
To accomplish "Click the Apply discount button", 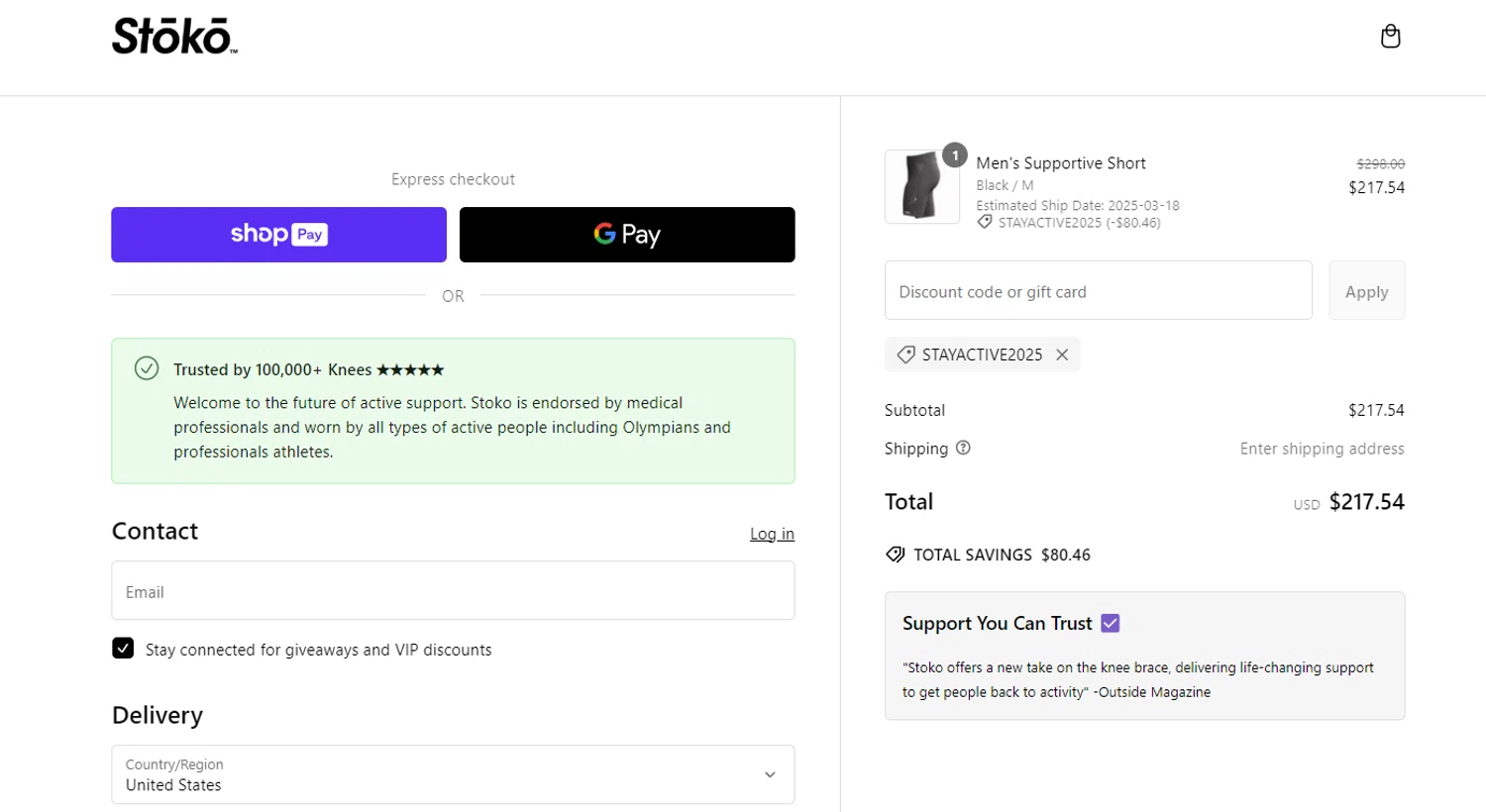I will coord(1366,291).
